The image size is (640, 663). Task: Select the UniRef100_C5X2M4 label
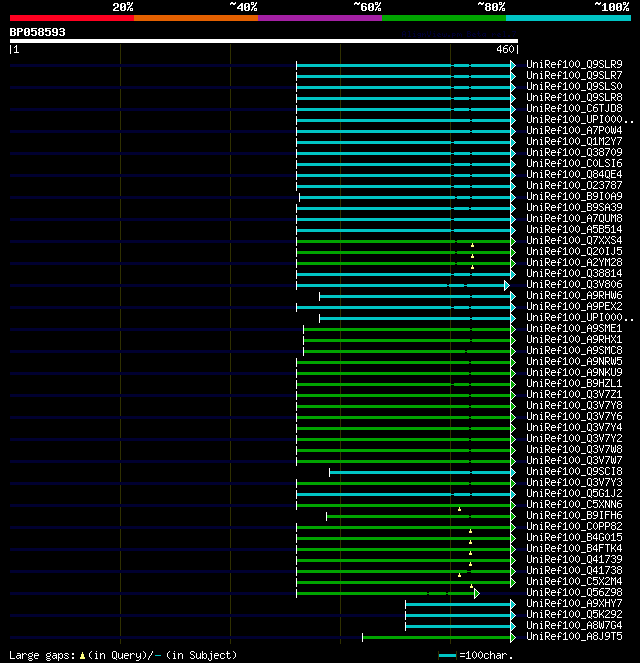(574, 581)
